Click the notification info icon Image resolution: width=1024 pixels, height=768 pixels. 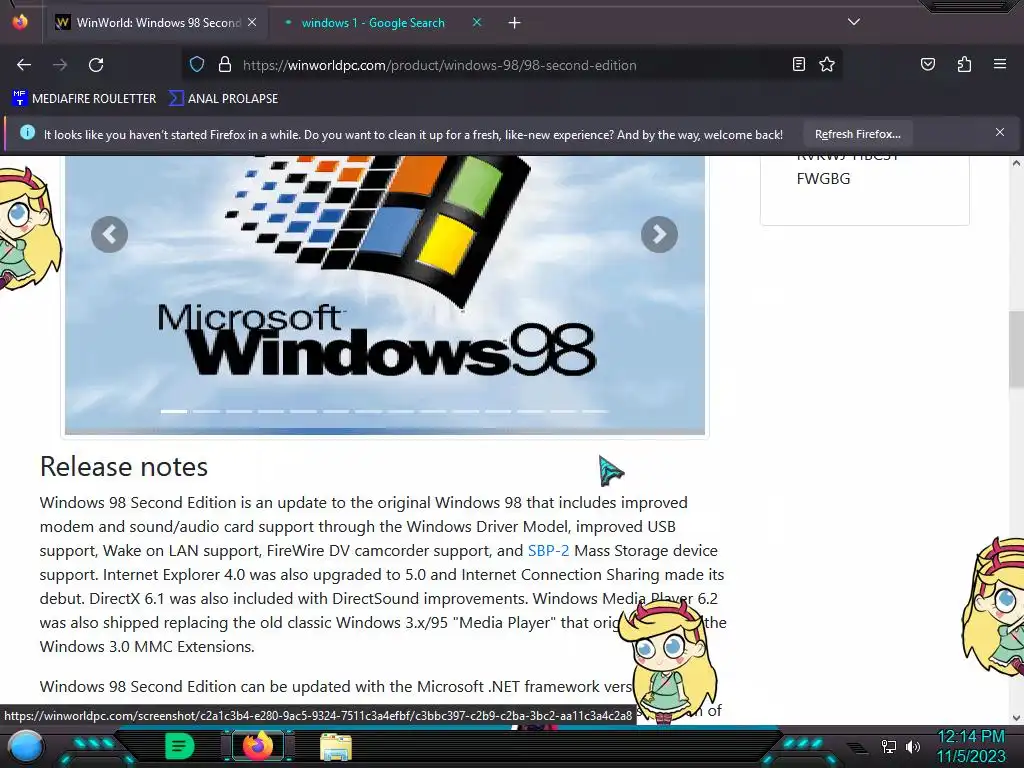(x=27, y=133)
